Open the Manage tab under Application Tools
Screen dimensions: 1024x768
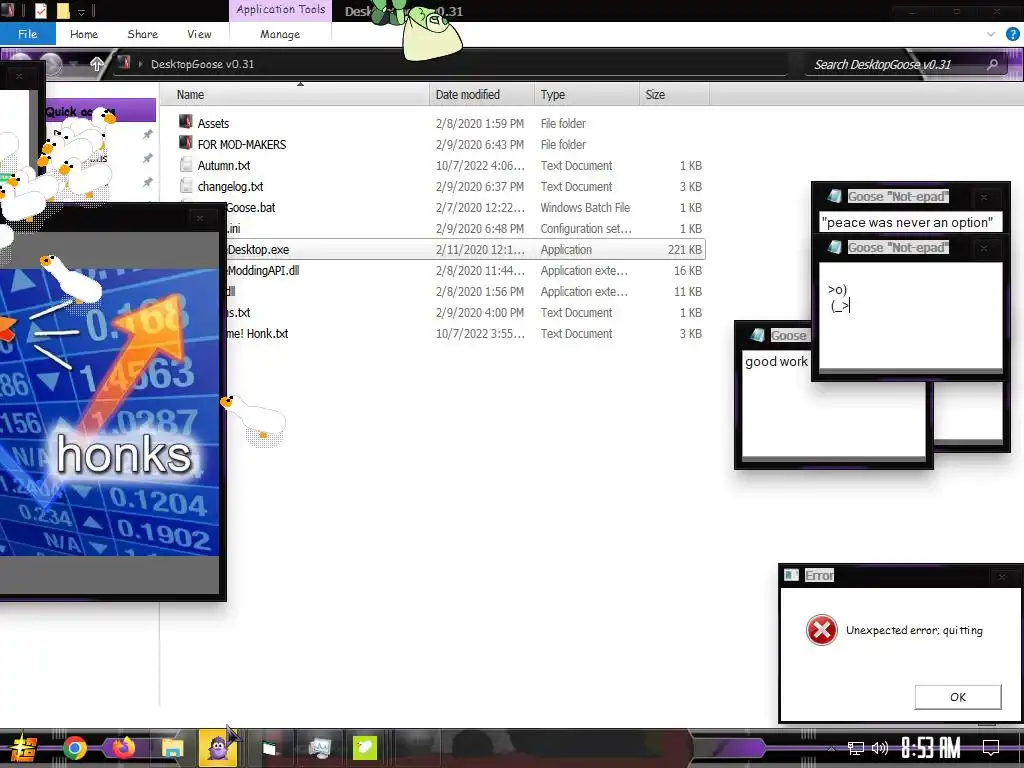[x=280, y=34]
